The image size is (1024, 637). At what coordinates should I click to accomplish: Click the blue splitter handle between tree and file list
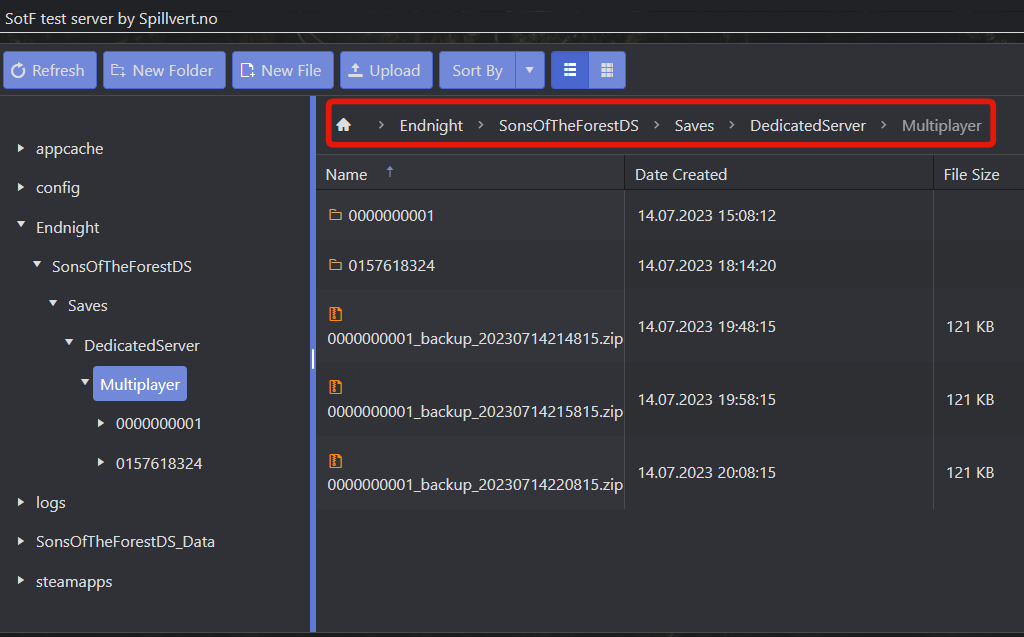click(x=313, y=359)
